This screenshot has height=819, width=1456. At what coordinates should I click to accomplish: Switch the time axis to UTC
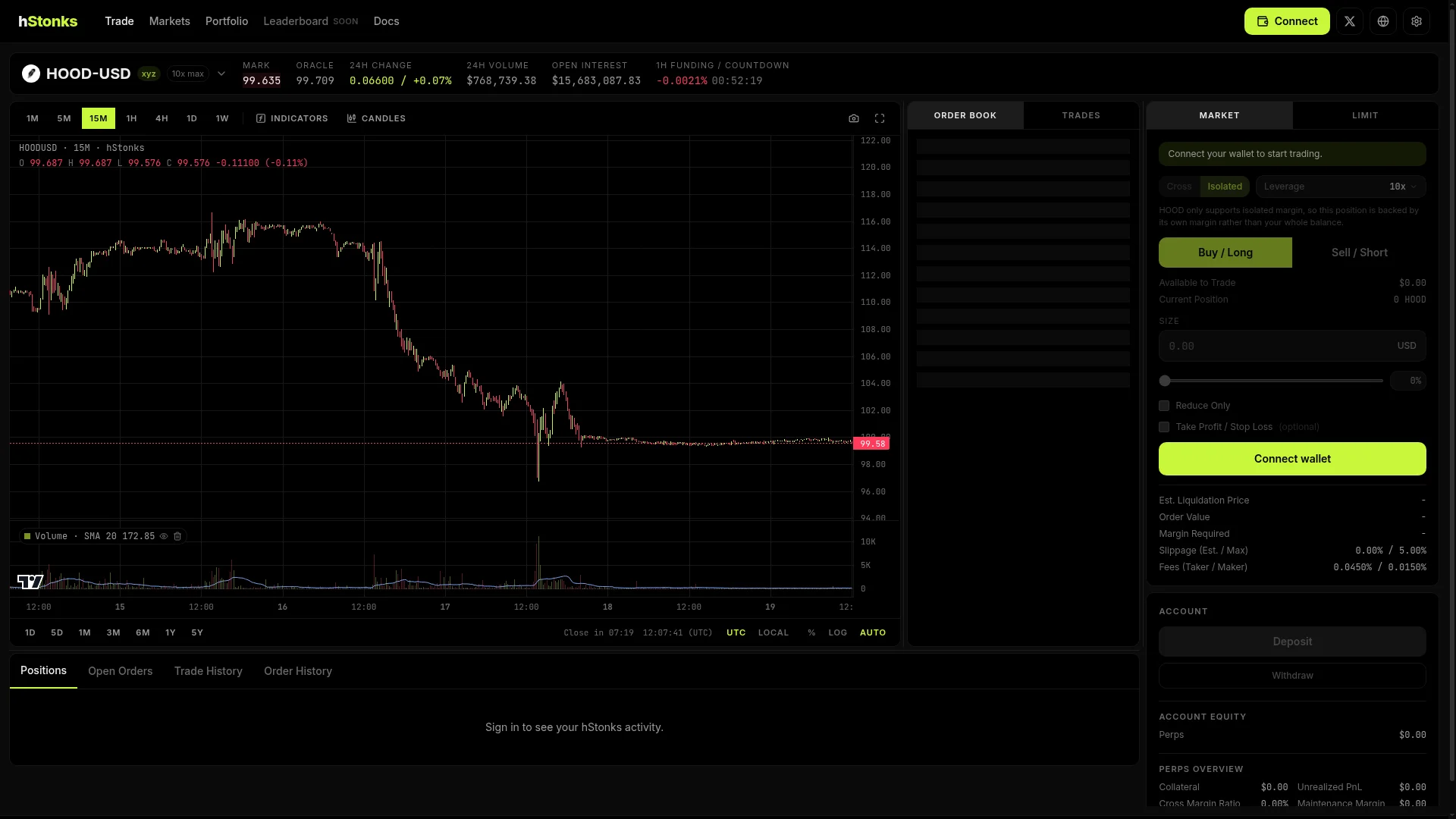[x=736, y=632]
